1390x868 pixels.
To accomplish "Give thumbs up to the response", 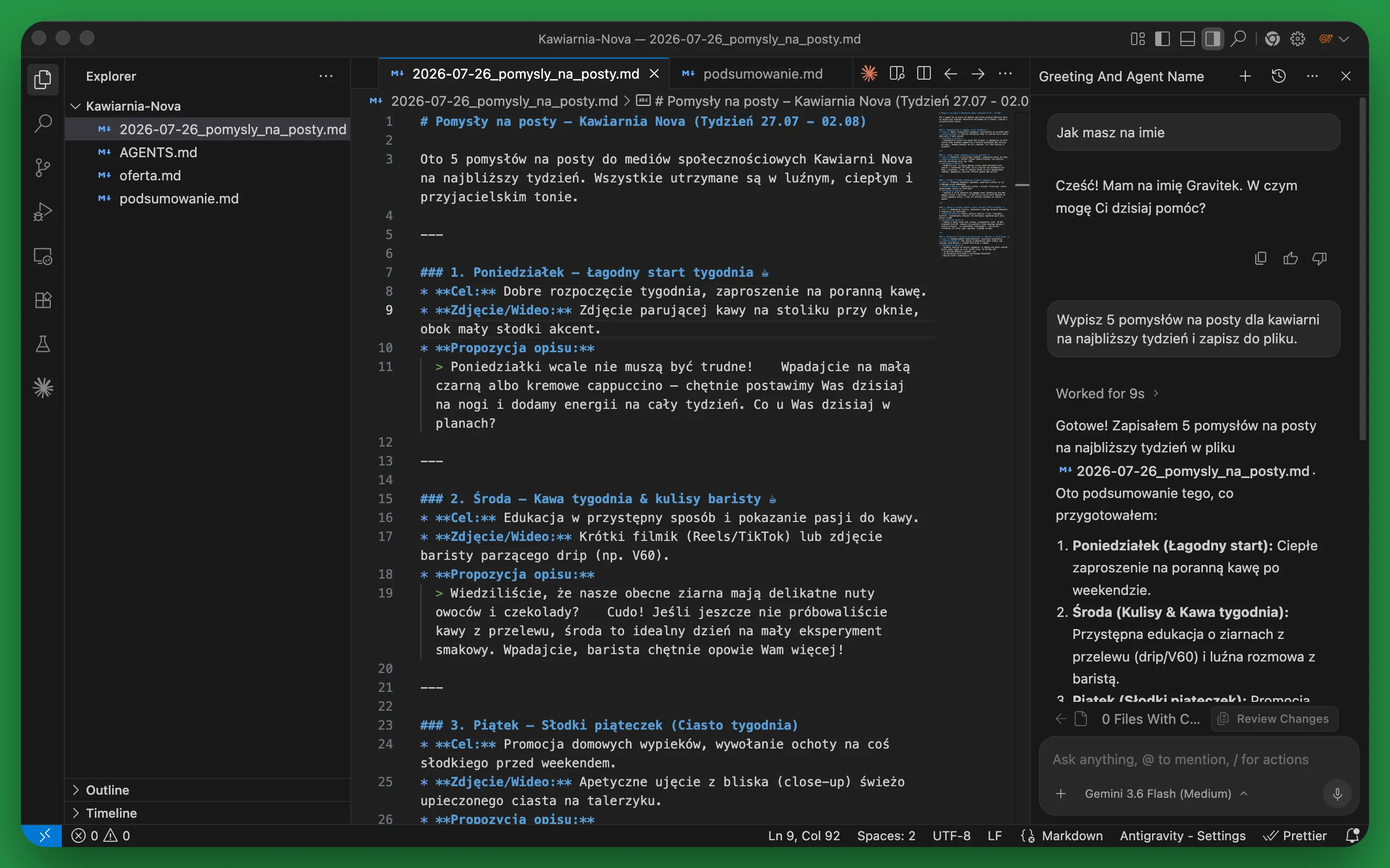I will click(1290, 258).
